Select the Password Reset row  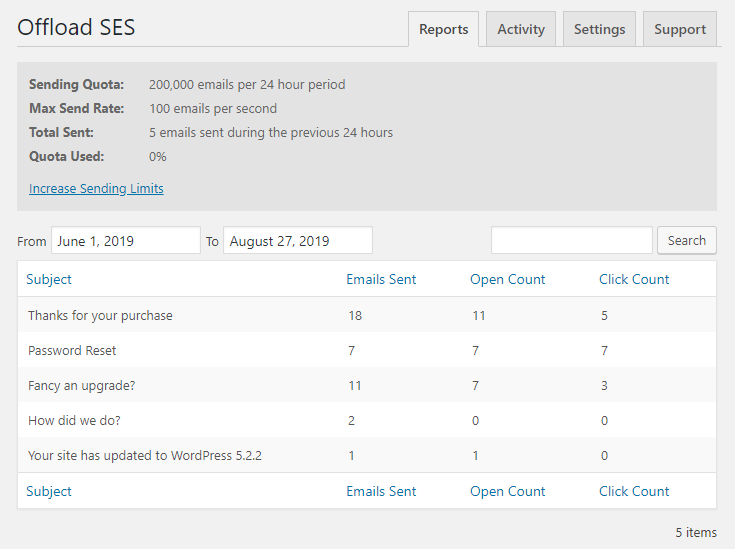[x=367, y=350]
